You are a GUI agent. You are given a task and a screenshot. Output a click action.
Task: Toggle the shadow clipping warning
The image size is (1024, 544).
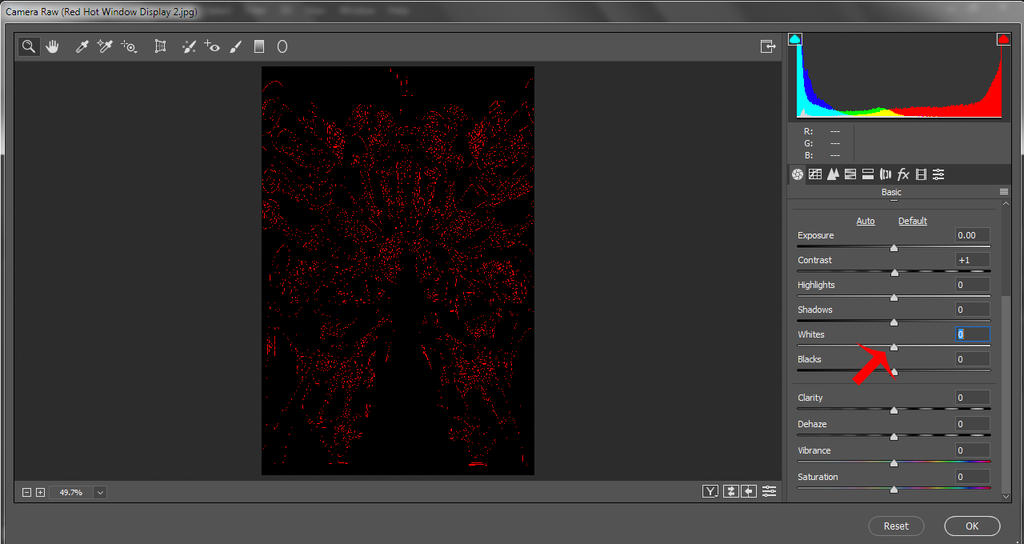coord(796,40)
